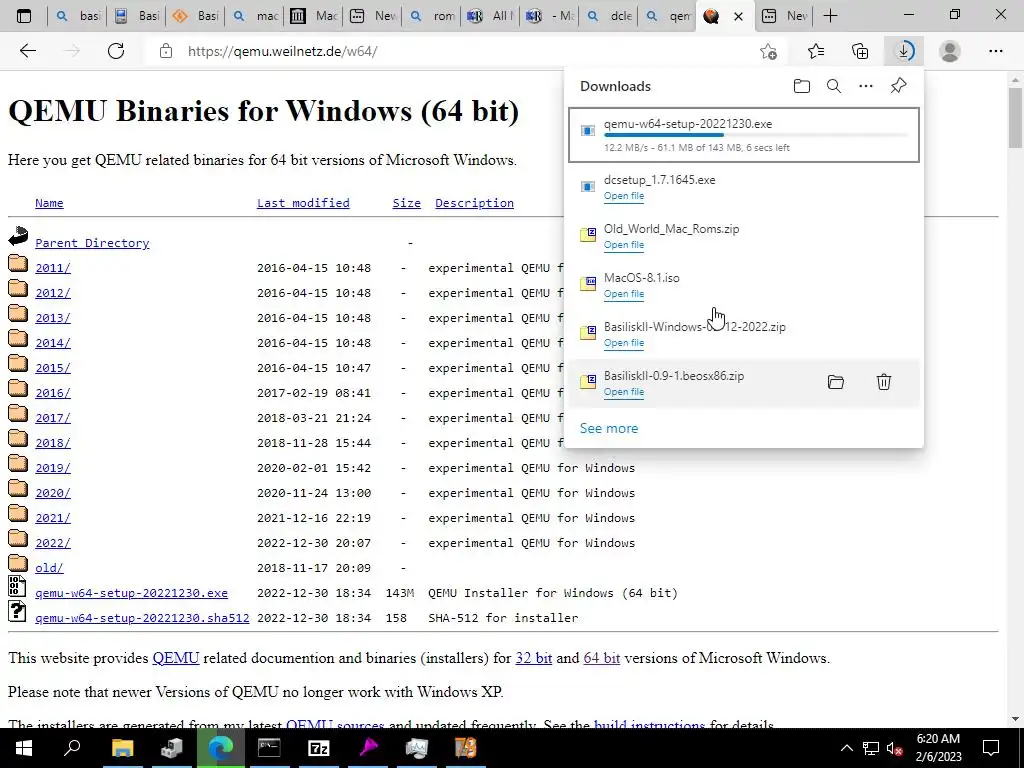Open File Explorer from taskbar
This screenshot has height=768, width=1024.
122,748
